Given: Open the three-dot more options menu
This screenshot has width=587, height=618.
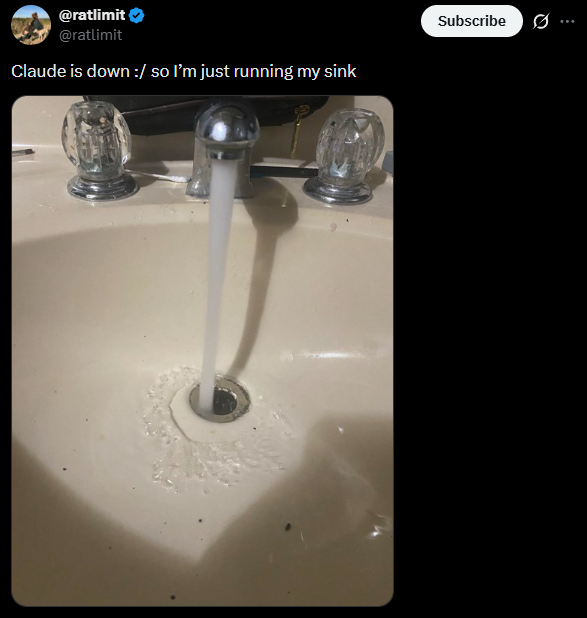Looking at the screenshot, I should point(567,21).
